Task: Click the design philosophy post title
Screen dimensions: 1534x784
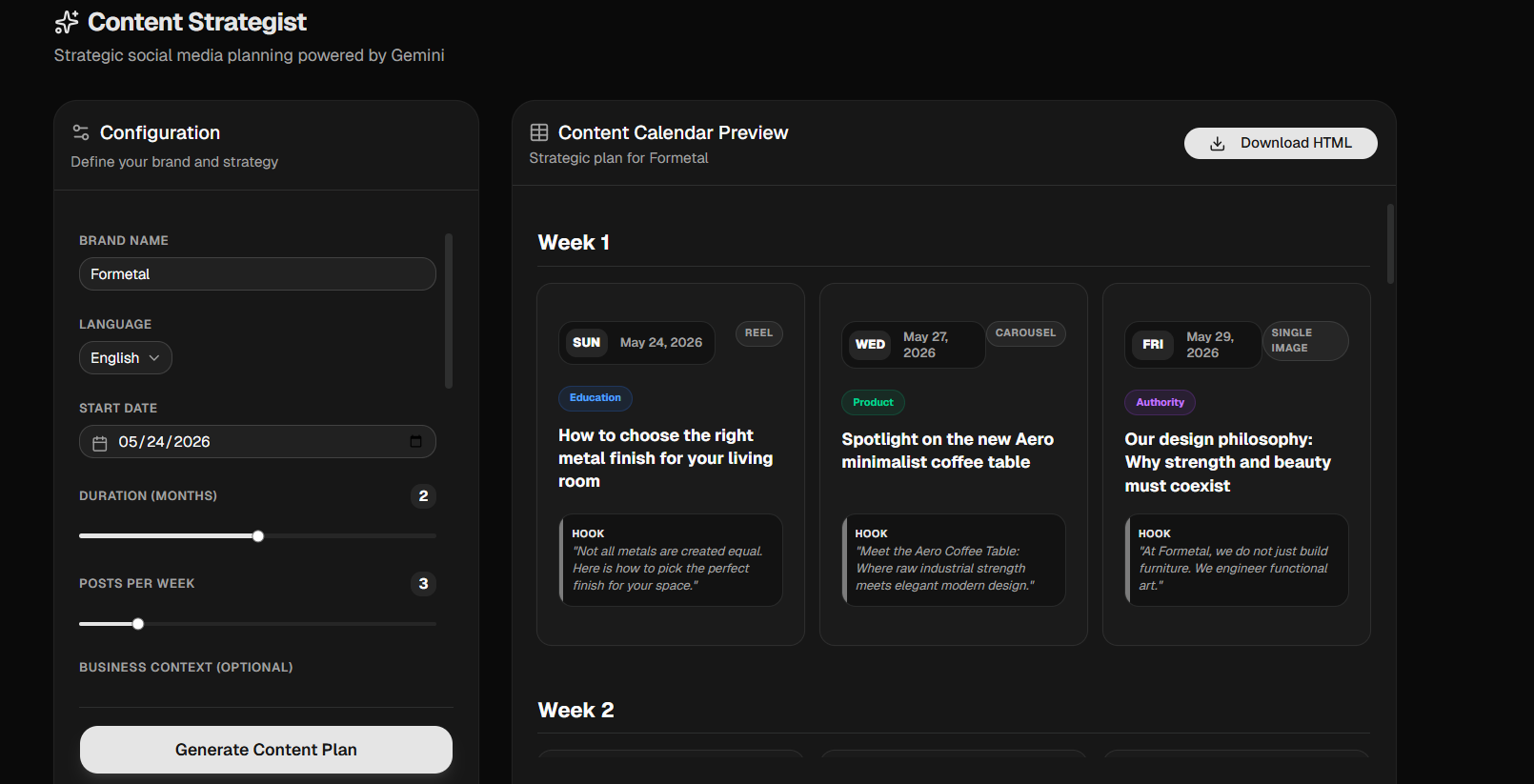Action: pyautogui.click(x=1228, y=462)
